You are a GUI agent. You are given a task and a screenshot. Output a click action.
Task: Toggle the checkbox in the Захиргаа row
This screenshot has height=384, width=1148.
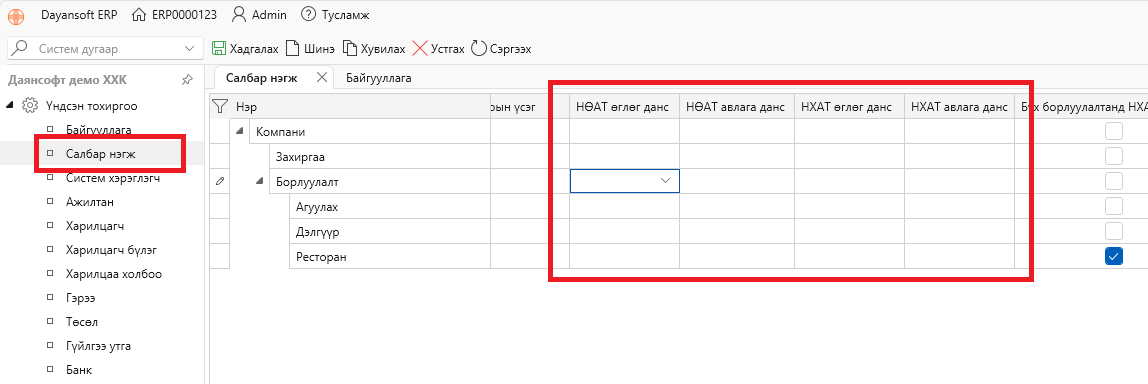pyautogui.click(x=1114, y=156)
